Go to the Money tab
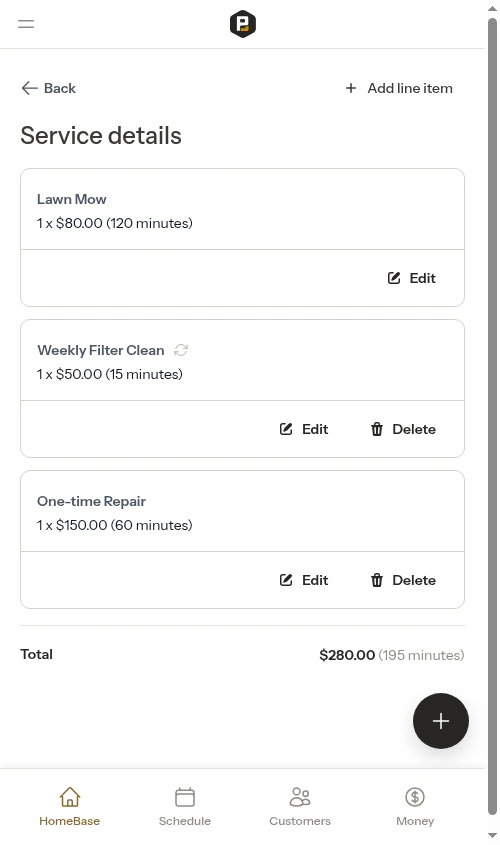Image resolution: width=500 pixels, height=845 pixels. pos(415,807)
